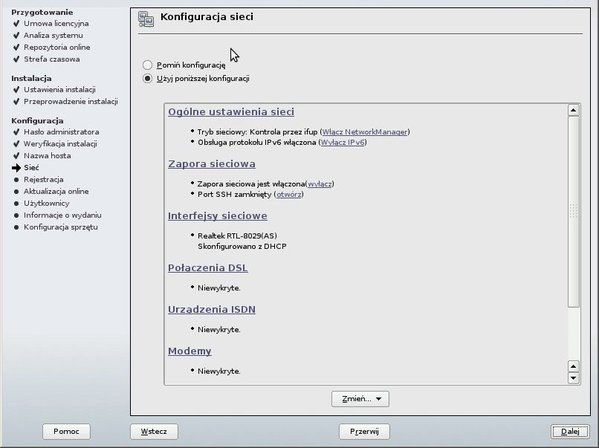Click the checkmark next to Umowa licencyjna
599x448 pixels.
[16, 24]
